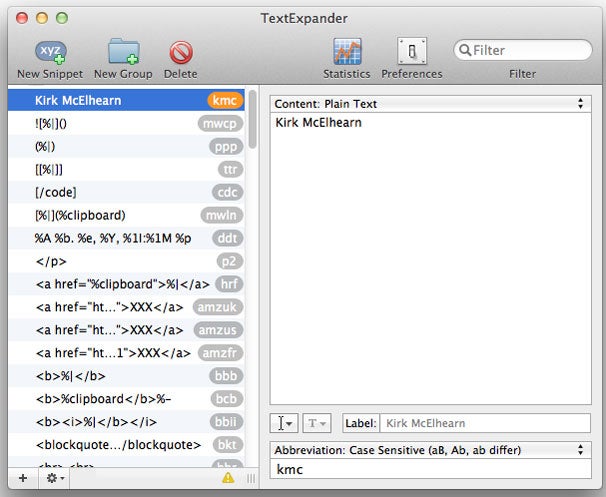
Task: Open Abbreviation Case Sensitive dropdown
Action: point(431,450)
